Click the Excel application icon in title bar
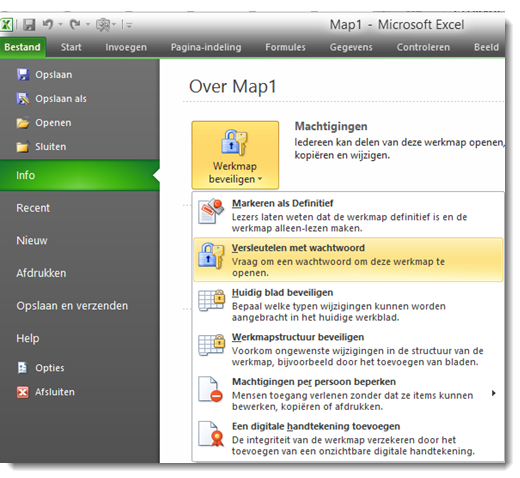 point(6,24)
